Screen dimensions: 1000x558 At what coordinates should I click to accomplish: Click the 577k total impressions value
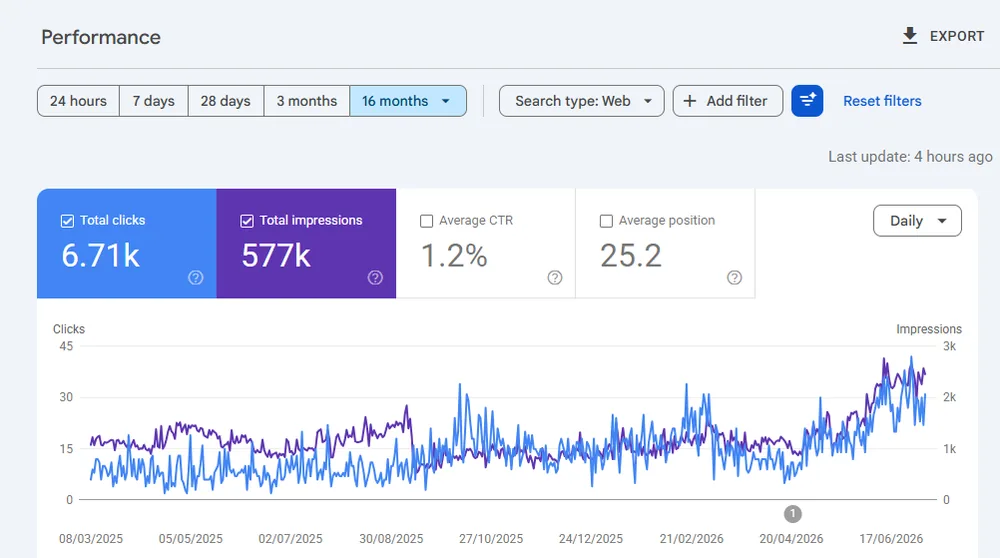276,256
